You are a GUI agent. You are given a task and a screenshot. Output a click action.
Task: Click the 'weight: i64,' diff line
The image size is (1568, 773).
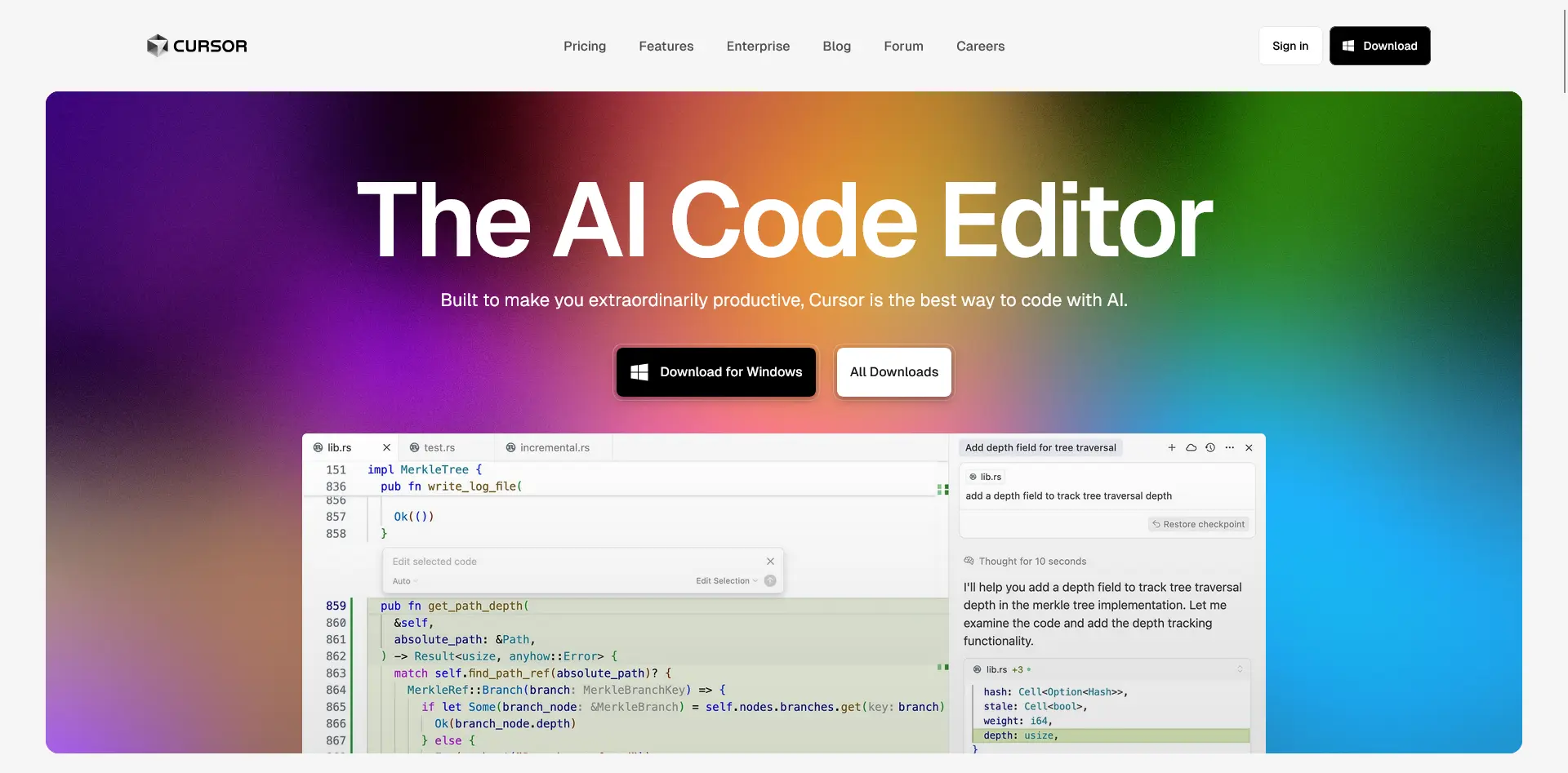click(1018, 721)
